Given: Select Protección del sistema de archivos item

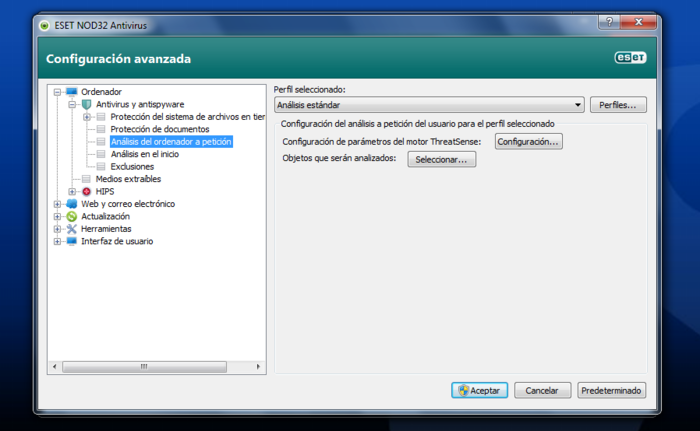Looking at the screenshot, I should pos(188,117).
